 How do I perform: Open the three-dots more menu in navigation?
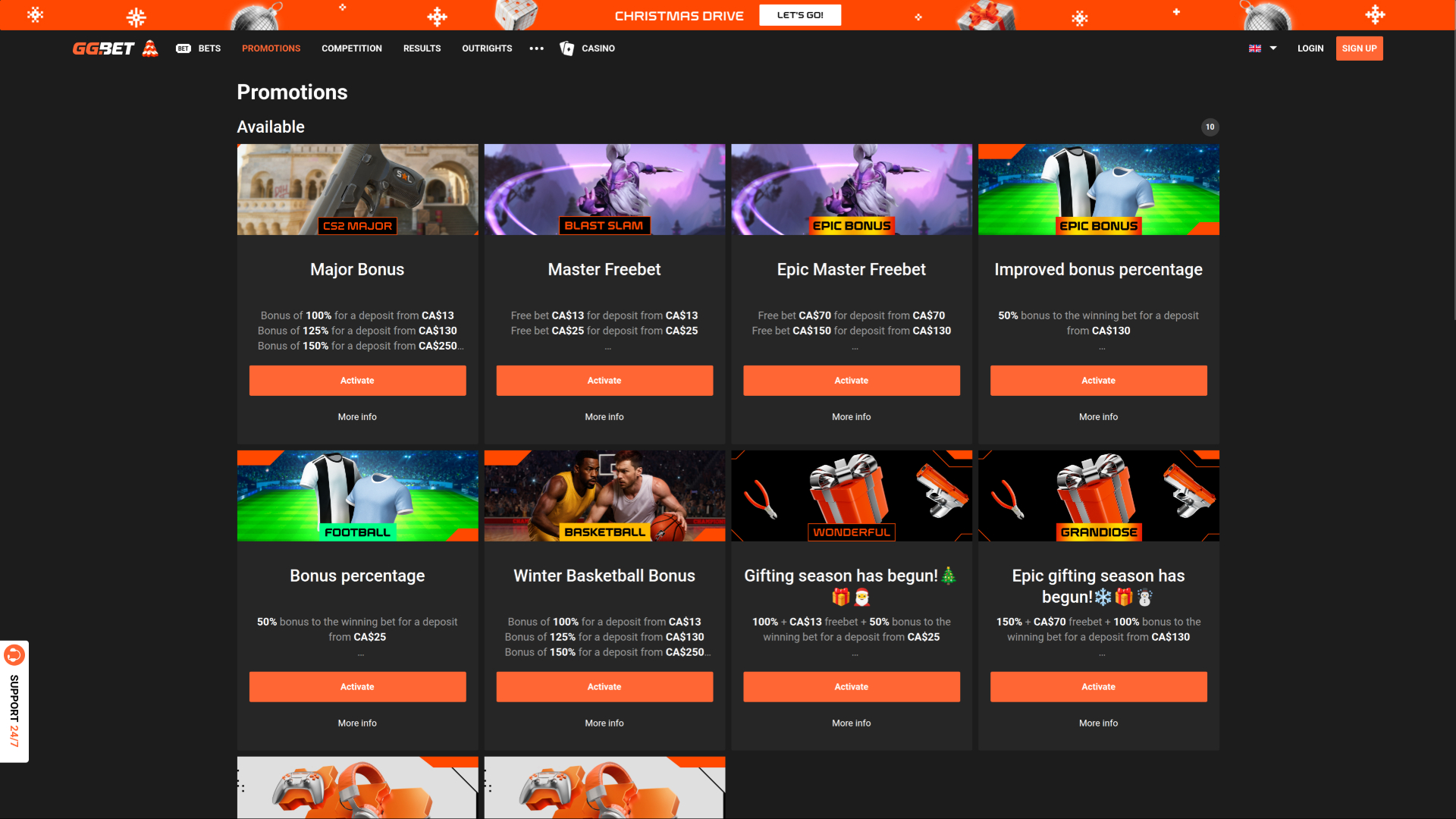pyautogui.click(x=536, y=49)
